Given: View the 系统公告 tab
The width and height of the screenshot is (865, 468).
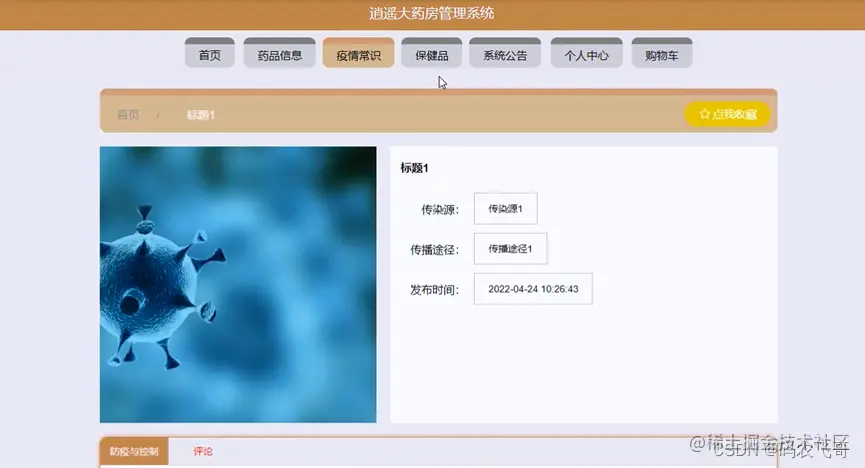Looking at the screenshot, I should [505, 53].
